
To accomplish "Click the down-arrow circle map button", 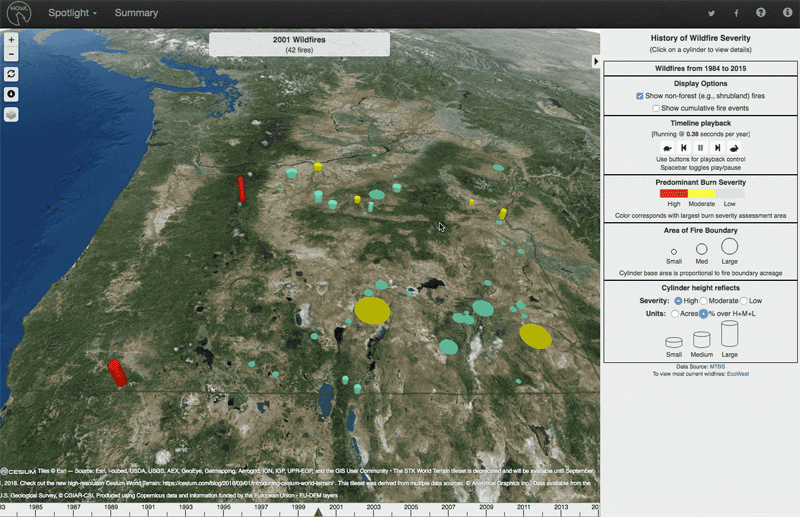I will [11, 94].
